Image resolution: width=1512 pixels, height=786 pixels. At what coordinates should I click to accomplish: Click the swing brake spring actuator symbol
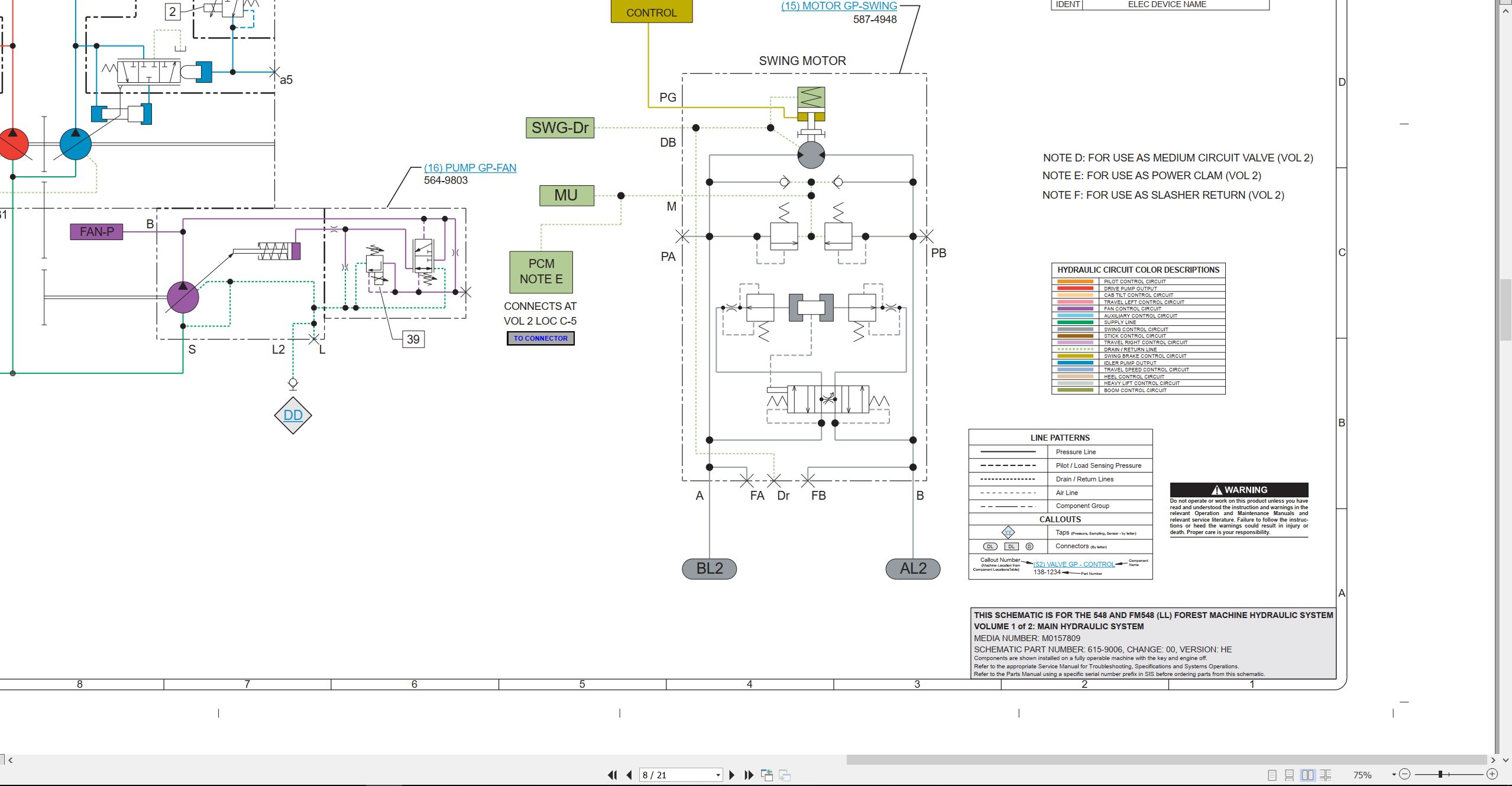click(x=811, y=103)
